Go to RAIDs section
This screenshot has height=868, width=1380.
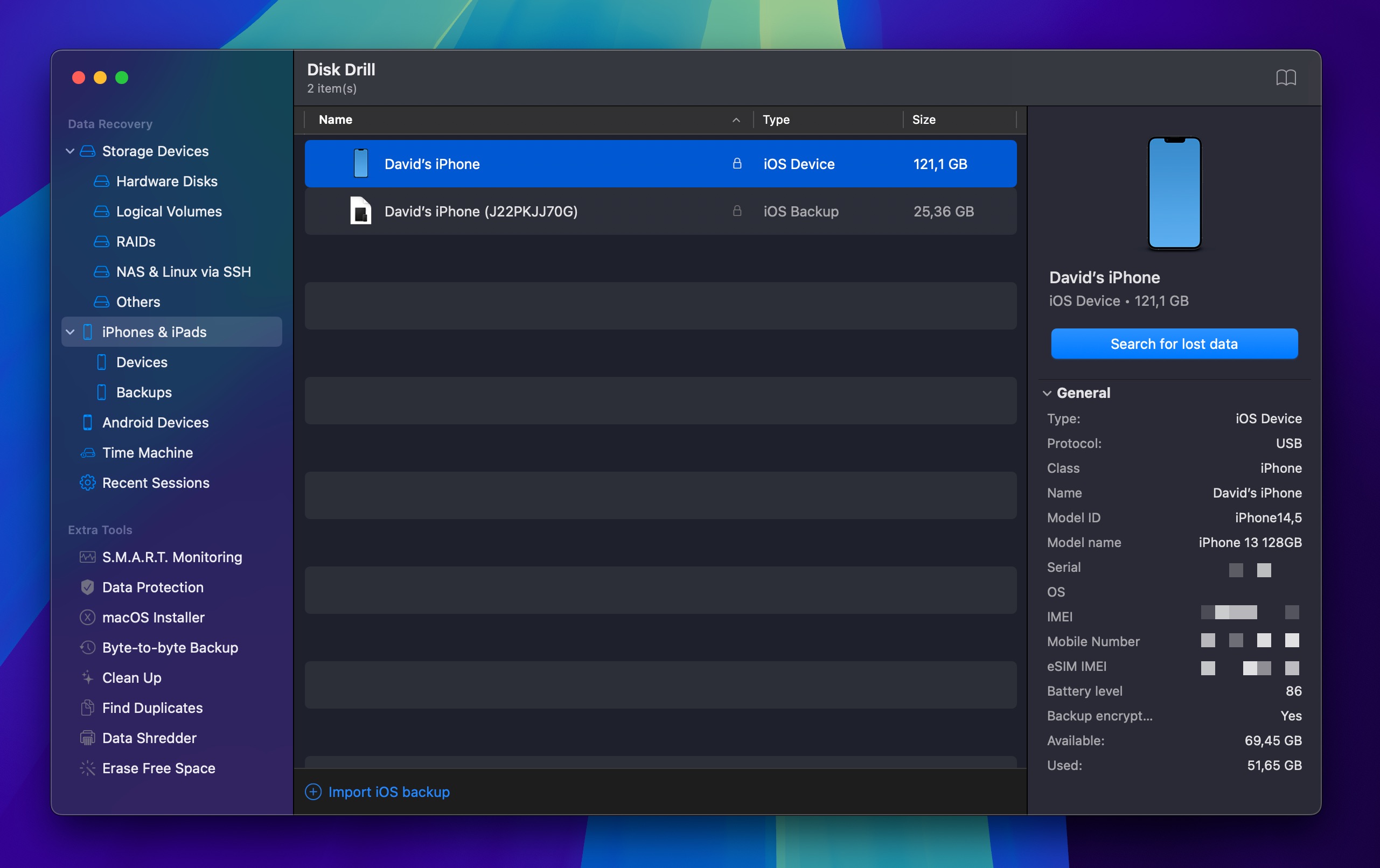click(136, 242)
